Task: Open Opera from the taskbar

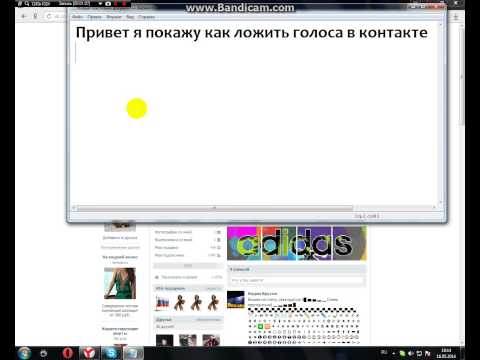Action: coord(68,353)
